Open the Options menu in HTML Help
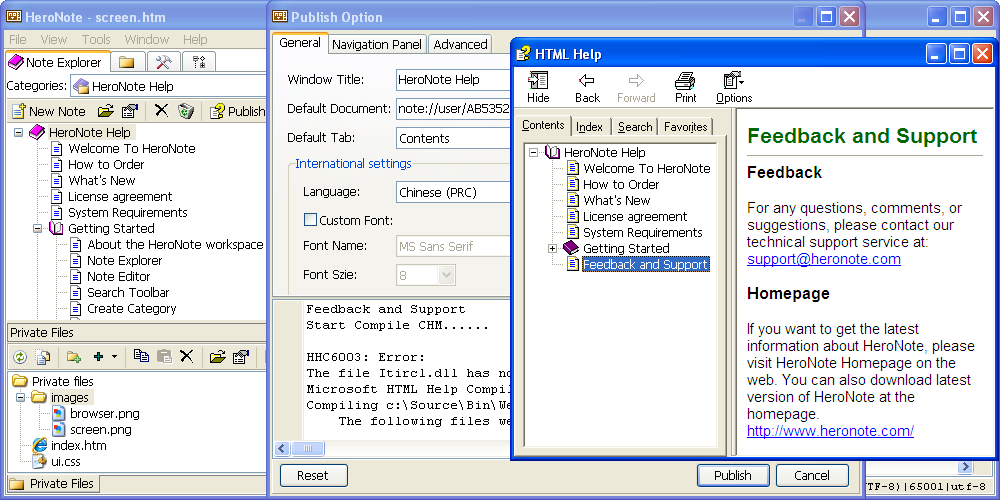The height and width of the screenshot is (500, 1000). (734, 87)
